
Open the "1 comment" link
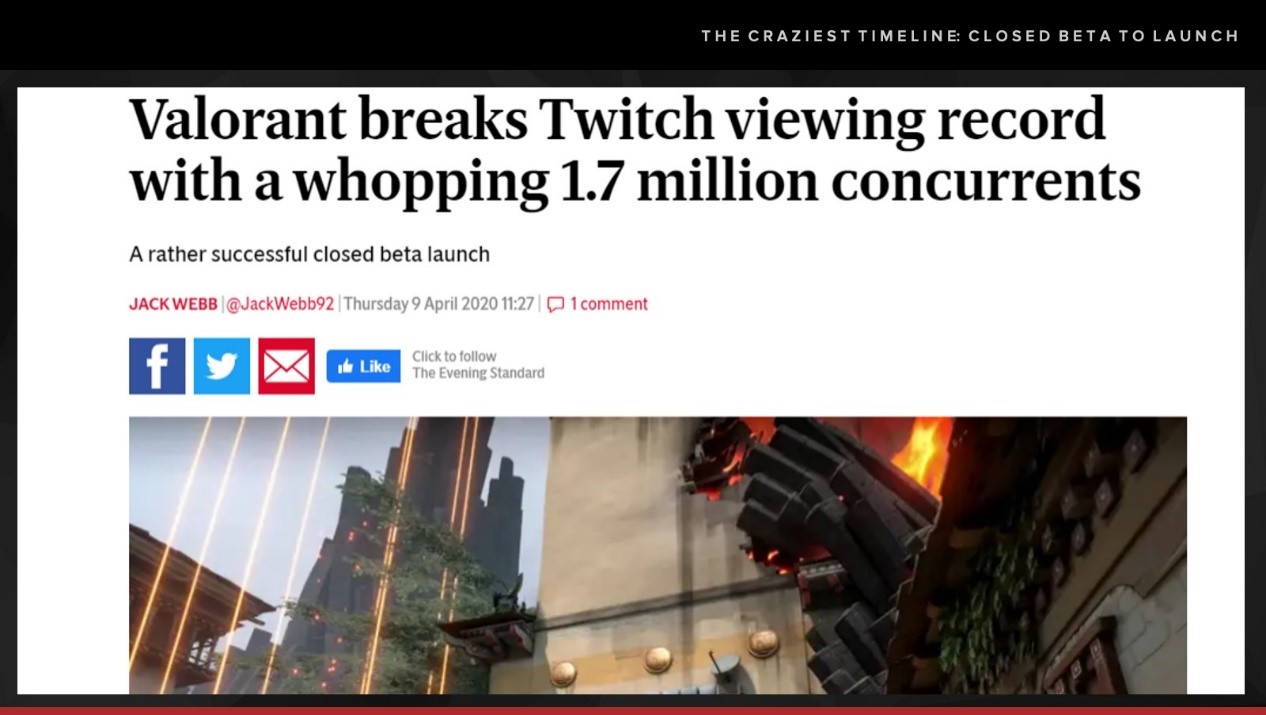coord(609,304)
